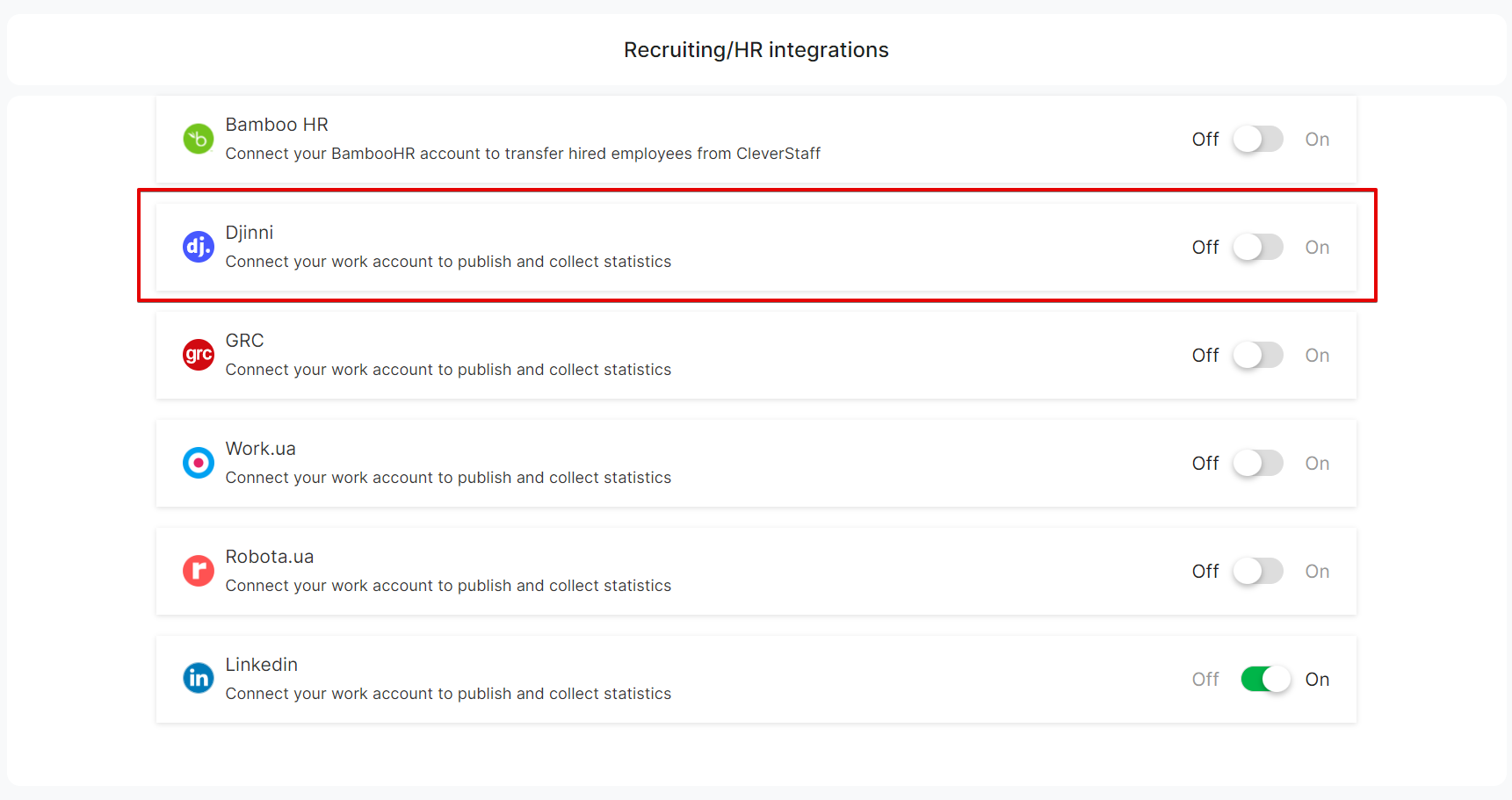The width and height of the screenshot is (1512, 800).
Task: Click the Bamboo HR title text
Action: 277,125
